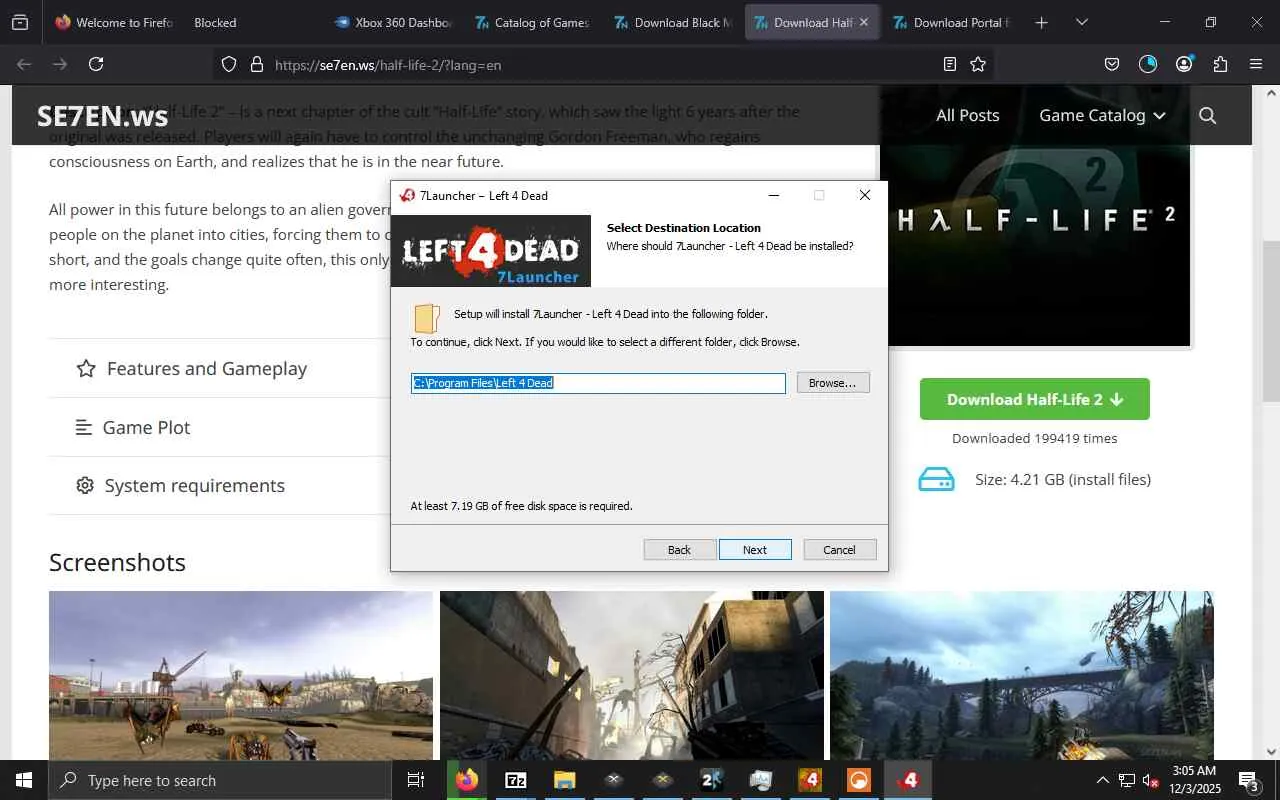Open the All Posts link
Viewport: 1280px width, 800px height.
[967, 115]
